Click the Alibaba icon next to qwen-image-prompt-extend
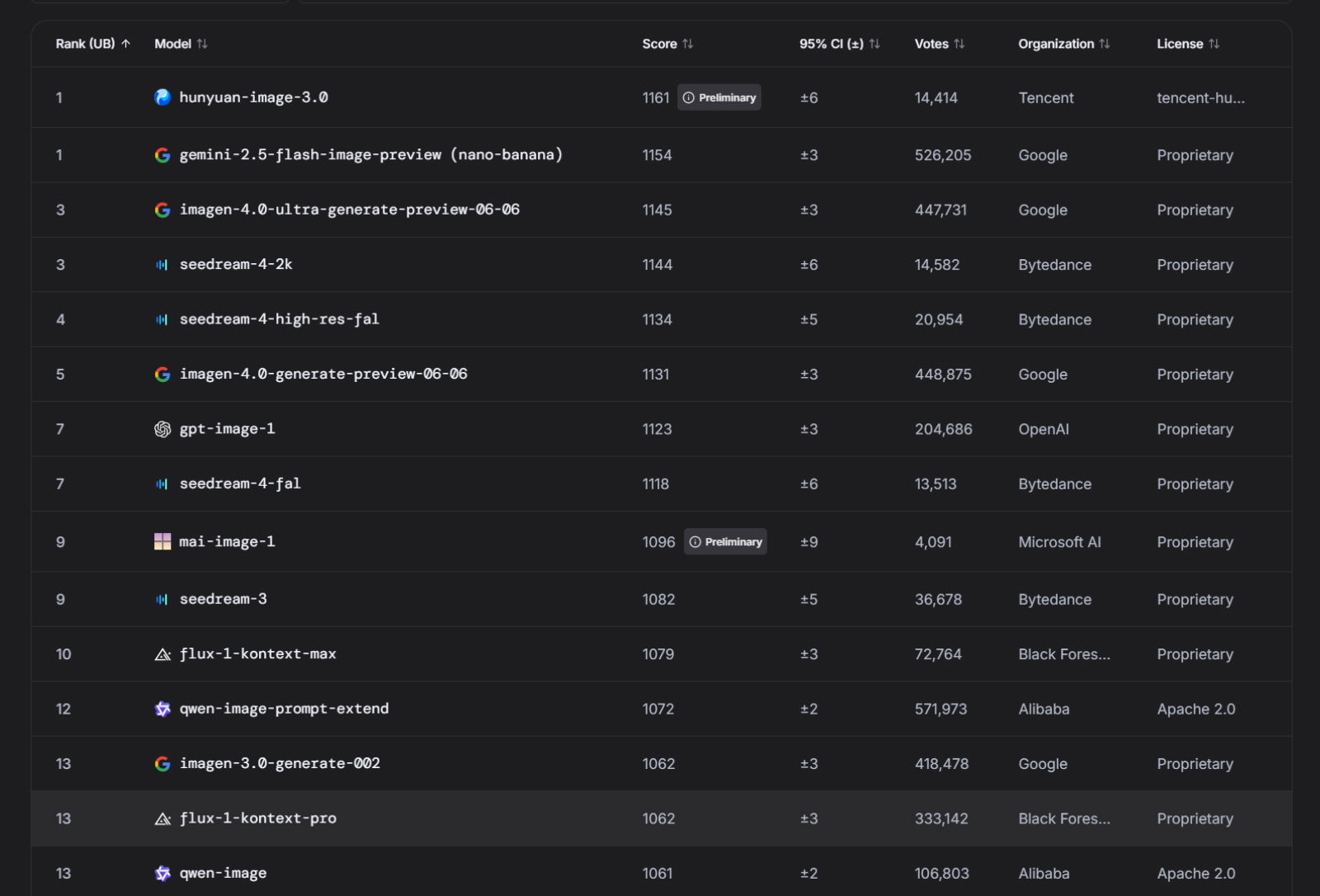 tap(163, 708)
